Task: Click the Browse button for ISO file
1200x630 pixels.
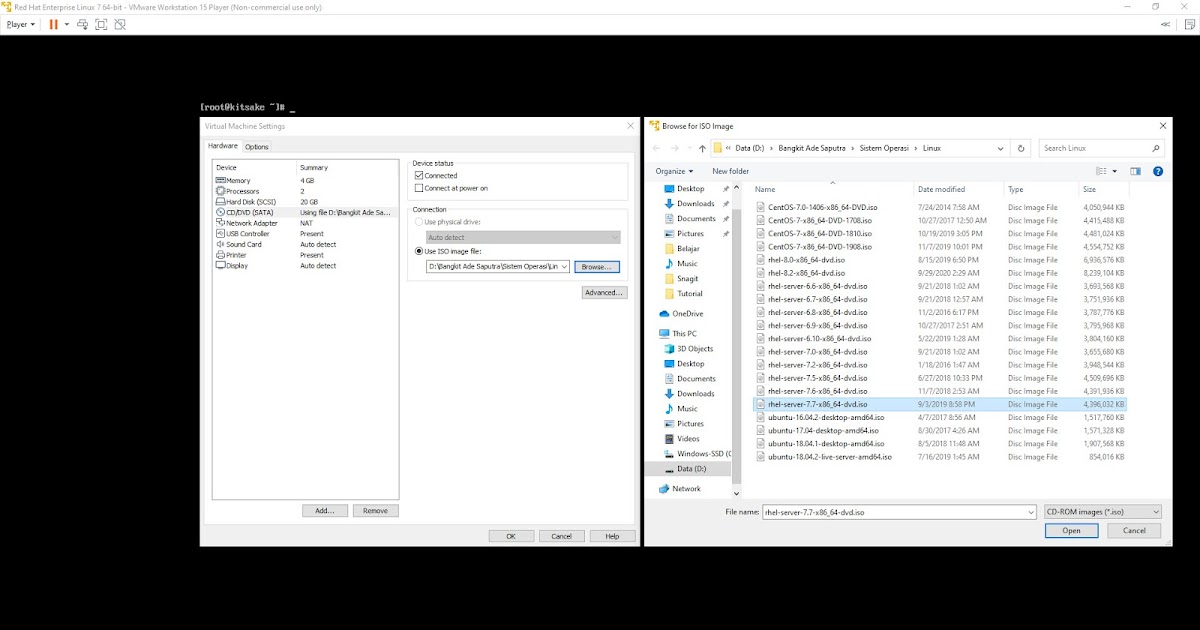Action: pyautogui.click(x=596, y=266)
